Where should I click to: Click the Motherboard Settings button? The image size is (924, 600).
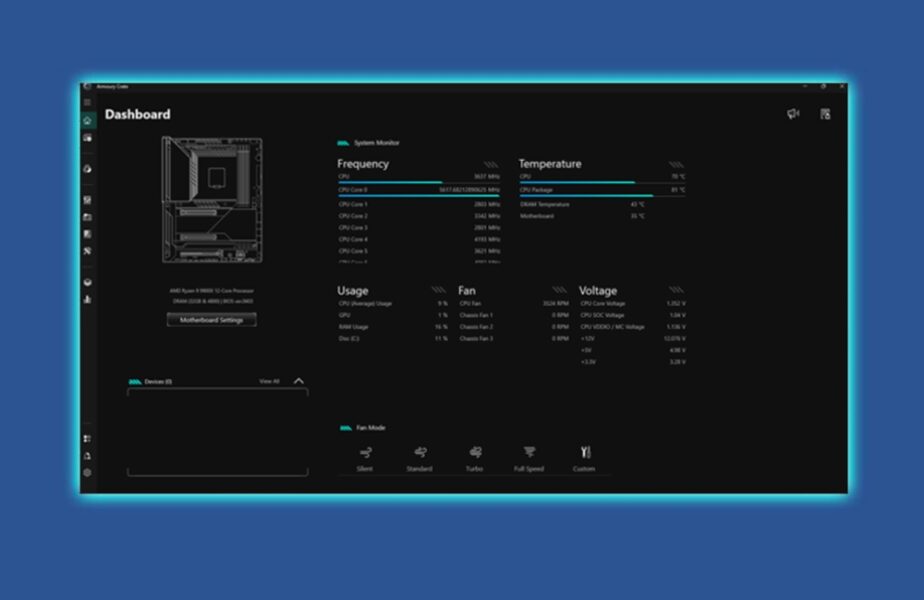[x=211, y=320]
